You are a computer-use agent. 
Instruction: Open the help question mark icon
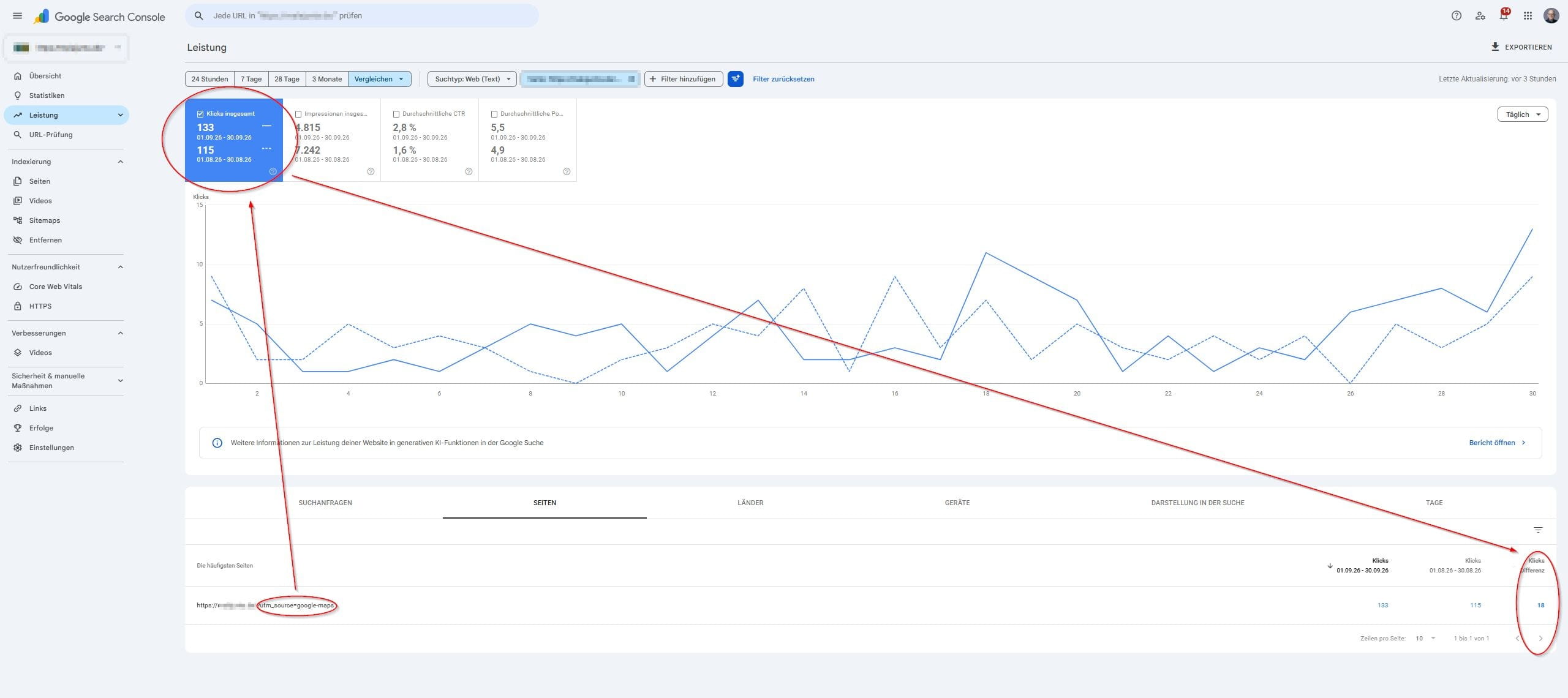1457,16
